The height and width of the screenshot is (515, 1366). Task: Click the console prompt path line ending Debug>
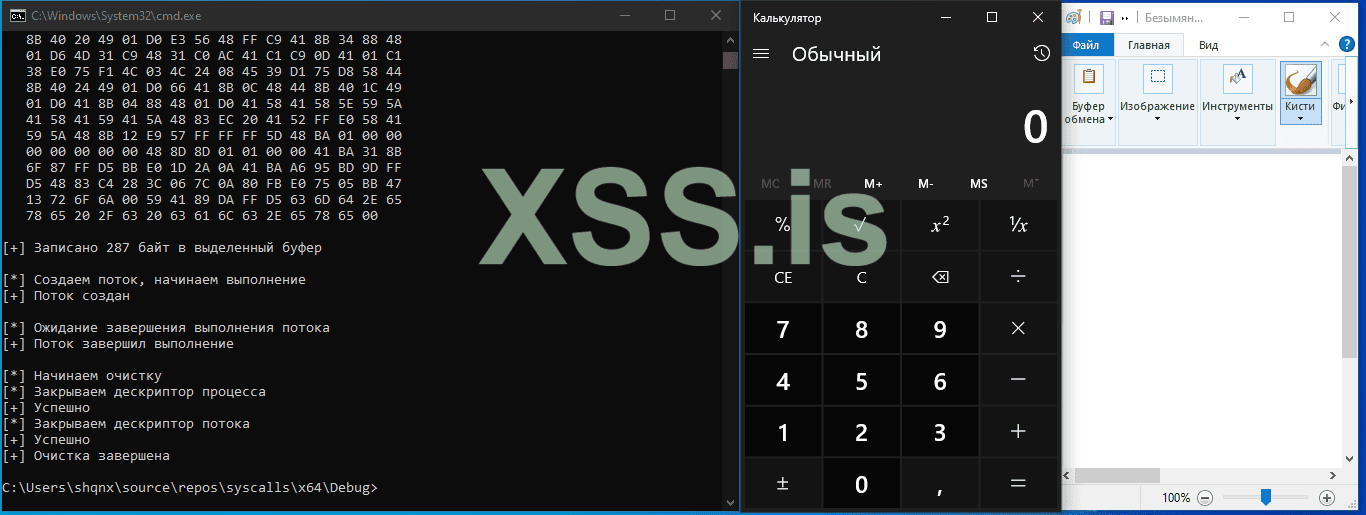[x=190, y=487]
